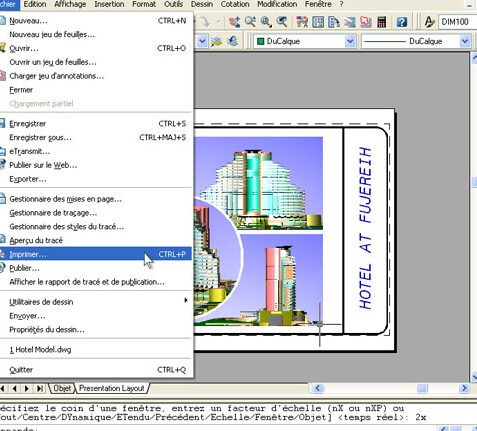The image size is (477, 431).
Task: Click the make object's layer current icon
Action: coord(216,41)
